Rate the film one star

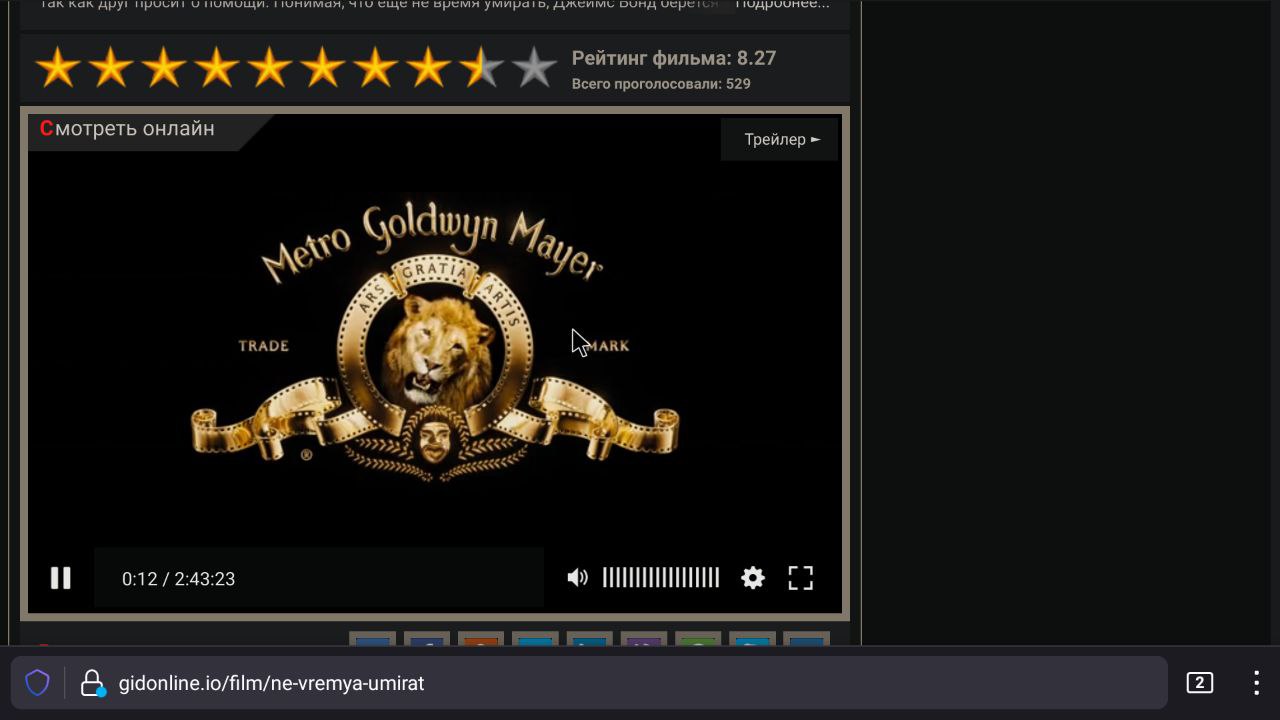58,68
